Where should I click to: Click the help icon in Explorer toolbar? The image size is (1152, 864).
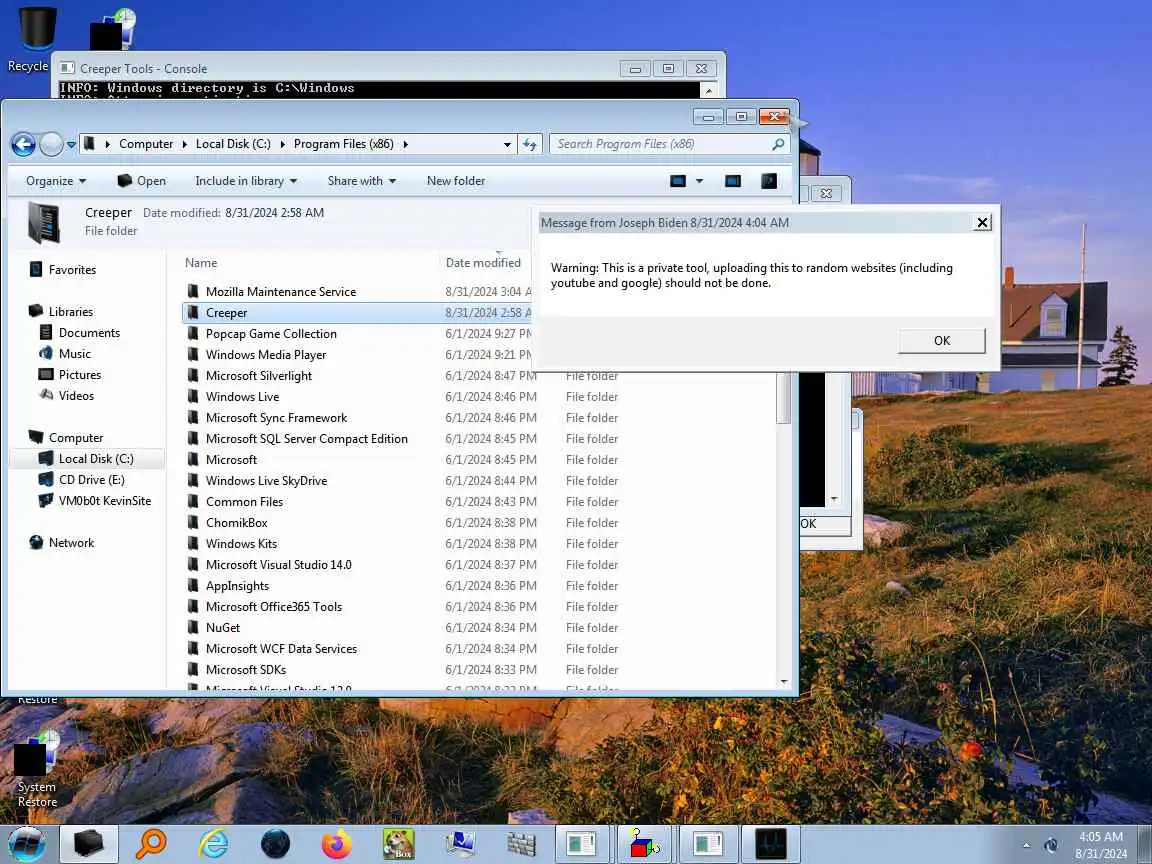[x=768, y=181]
